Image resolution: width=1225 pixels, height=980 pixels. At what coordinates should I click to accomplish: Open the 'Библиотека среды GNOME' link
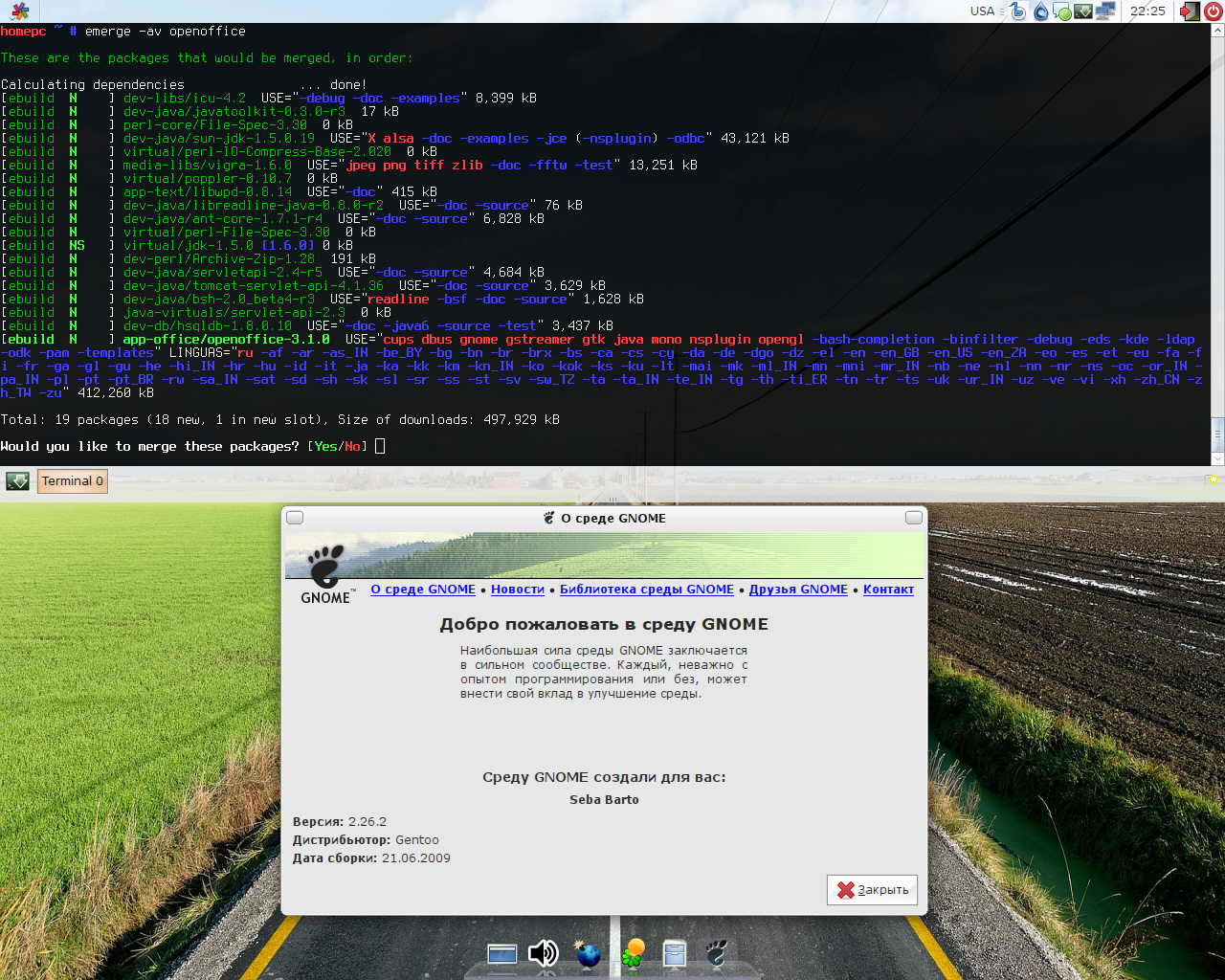(x=647, y=590)
